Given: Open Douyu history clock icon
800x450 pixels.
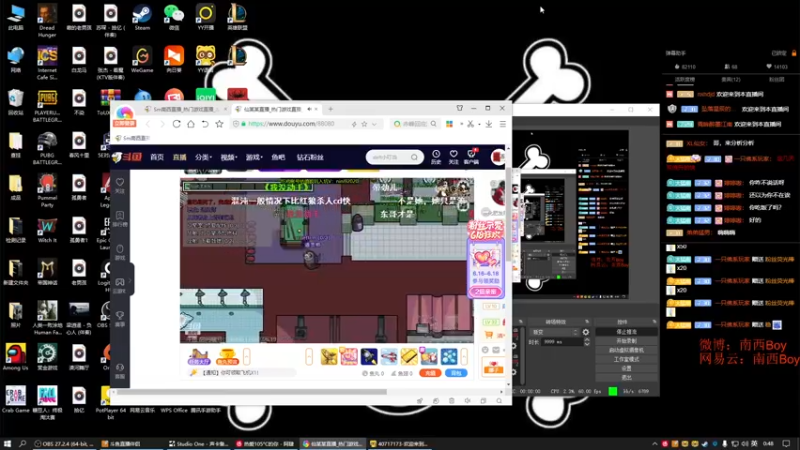Looking at the screenshot, I should tap(436, 157).
